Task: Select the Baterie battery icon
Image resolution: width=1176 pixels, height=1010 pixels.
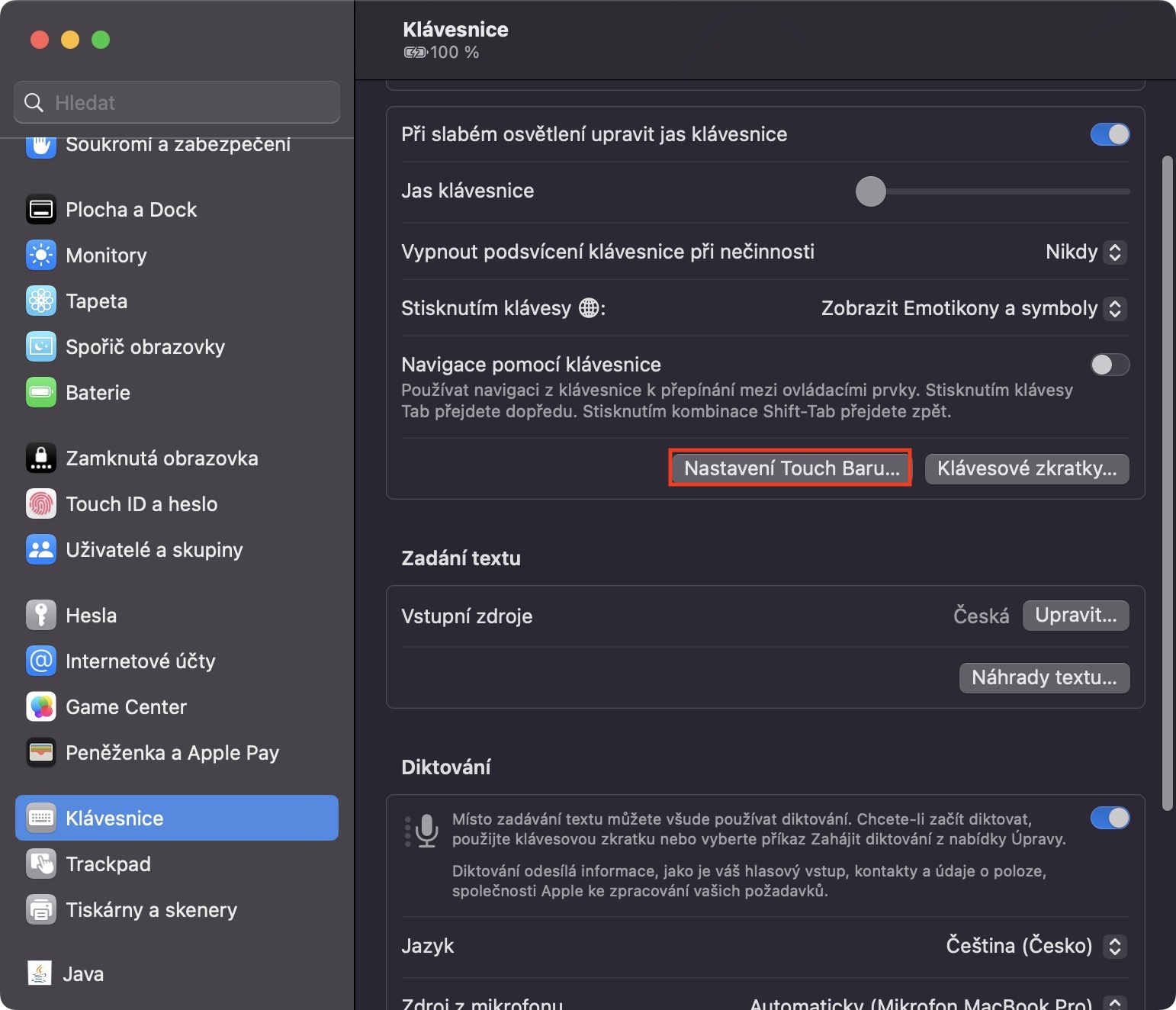Action: coord(41,393)
